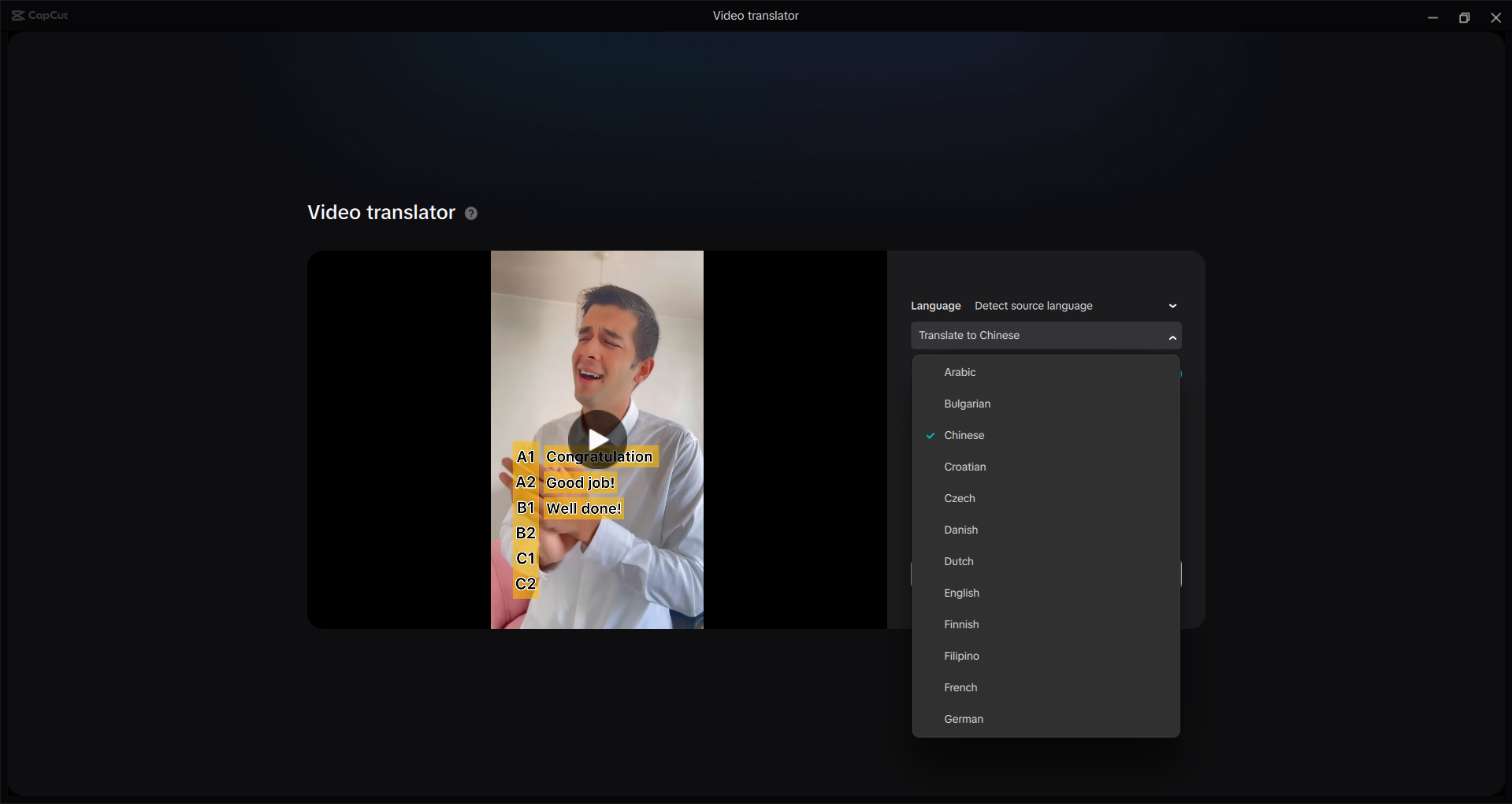Choose Filipino from the language list
This screenshot has width=1512, height=804.
click(961, 656)
